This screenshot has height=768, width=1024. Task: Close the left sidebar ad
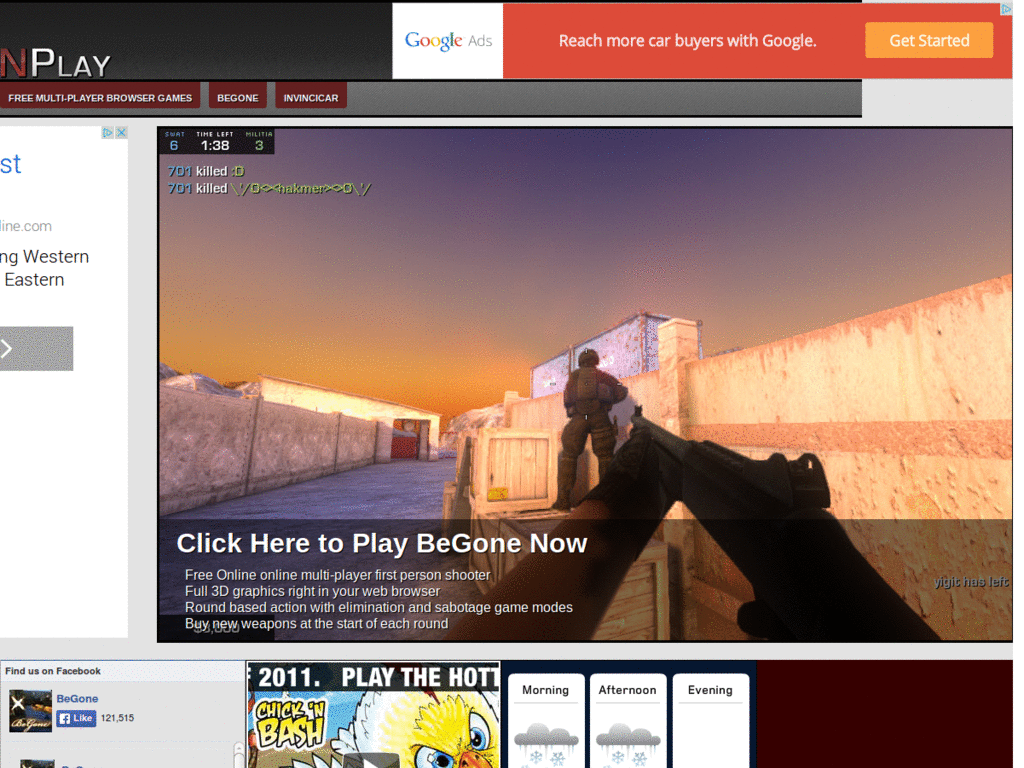click(x=121, y=133)
